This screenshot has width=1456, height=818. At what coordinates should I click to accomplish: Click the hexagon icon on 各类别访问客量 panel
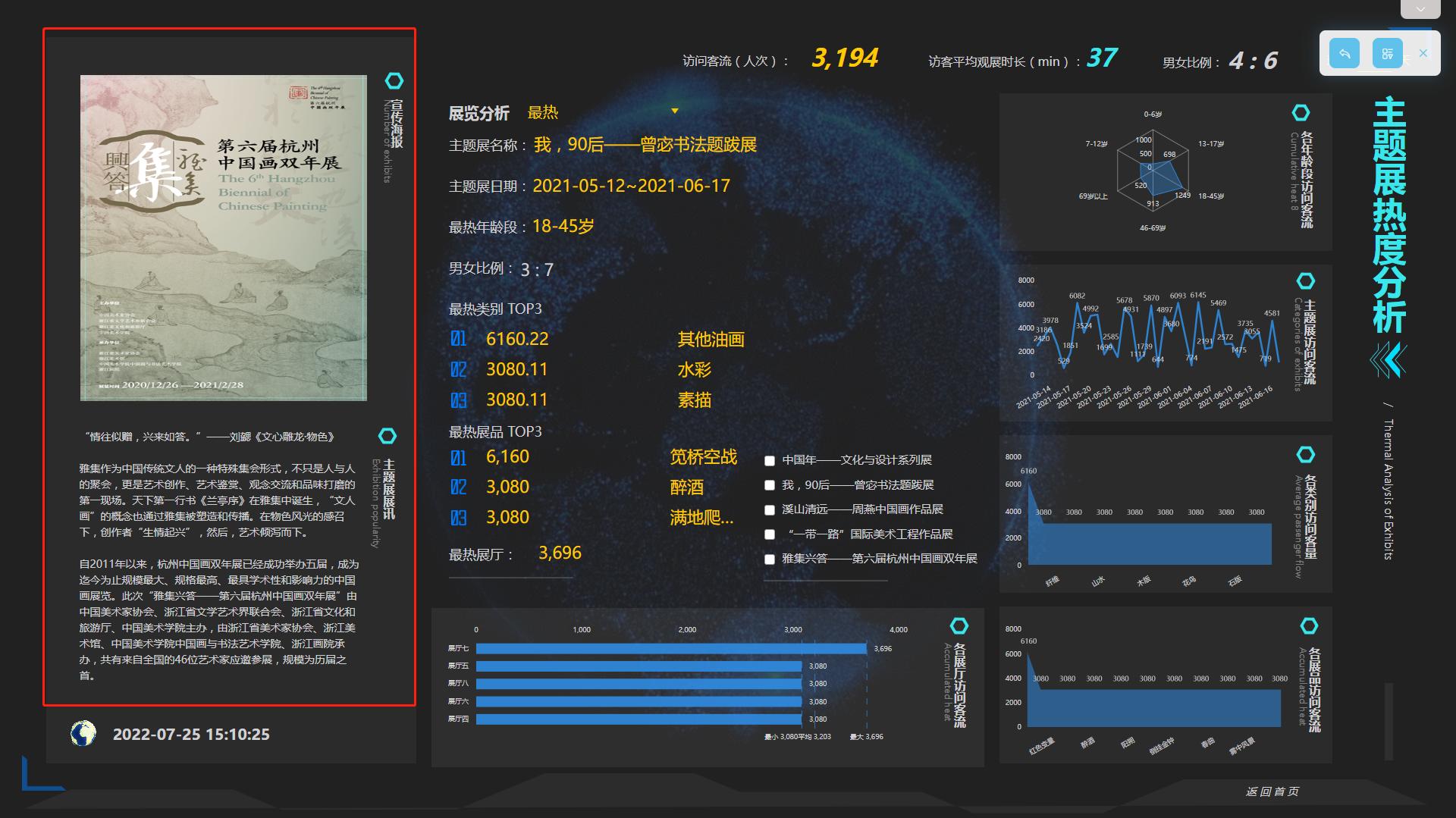tap(1306, 454)
